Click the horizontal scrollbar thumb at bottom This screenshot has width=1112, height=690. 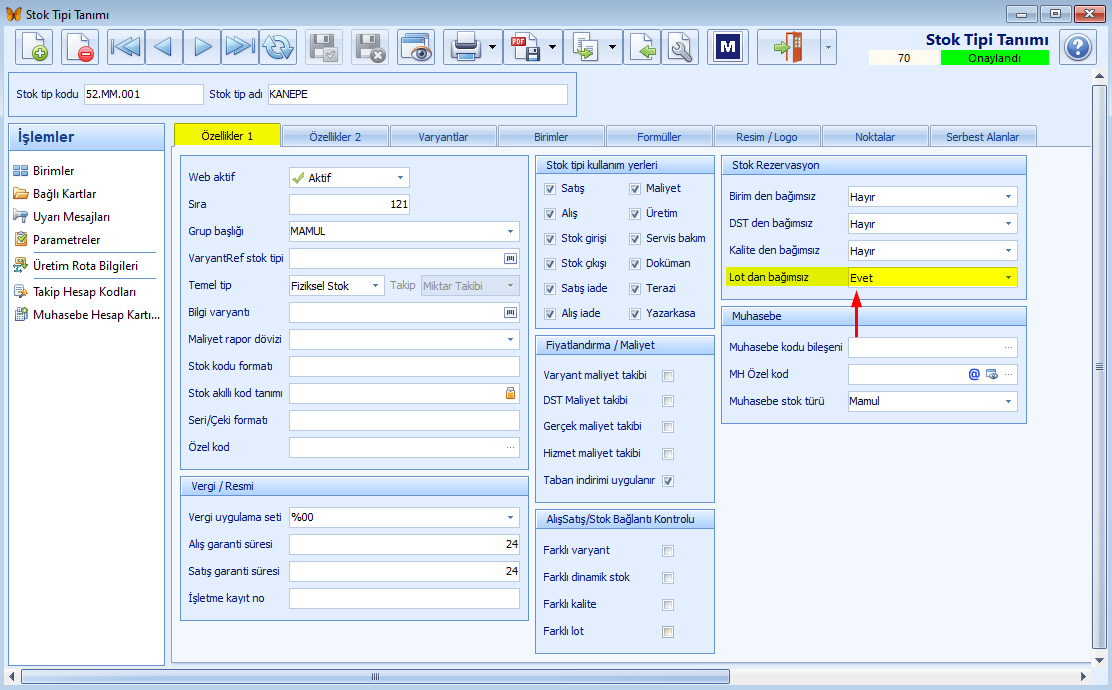point(375,676)
